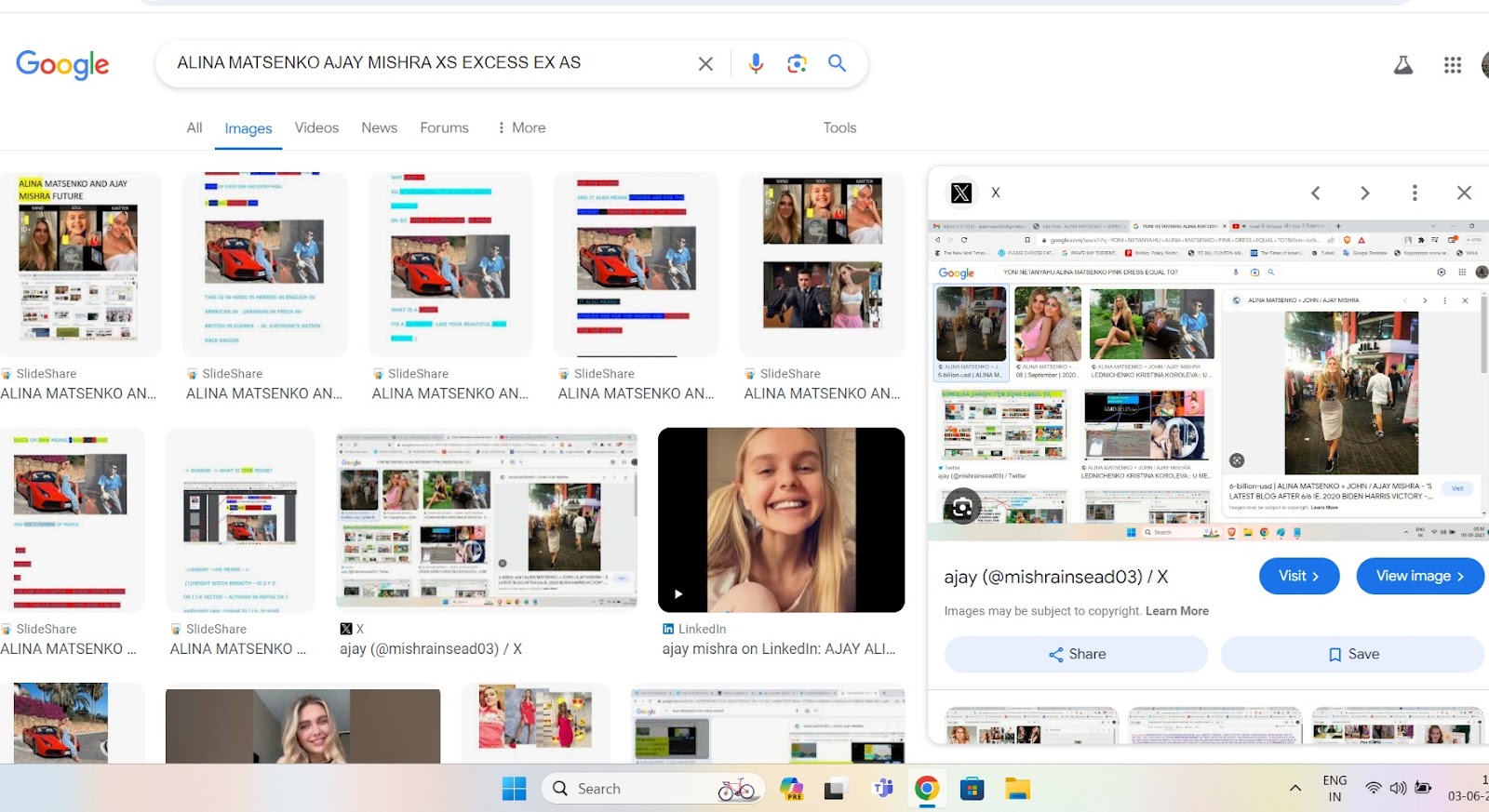
Task: Click the Visit button
Action: pos(1298,576)
